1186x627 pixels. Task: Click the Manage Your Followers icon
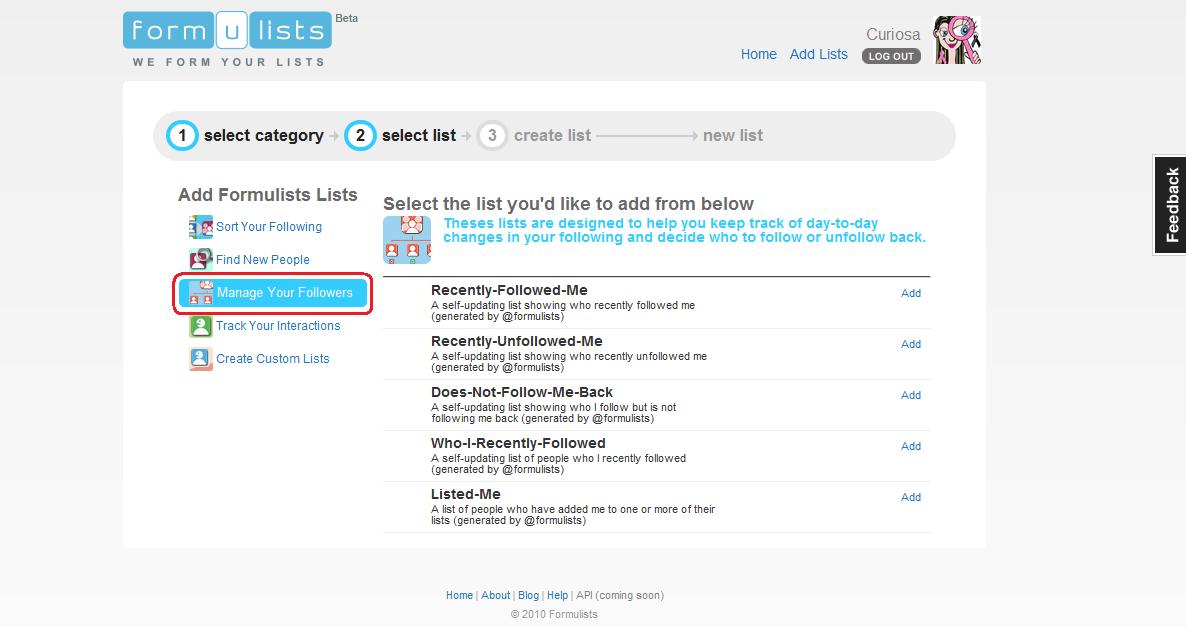click(201, 293)
